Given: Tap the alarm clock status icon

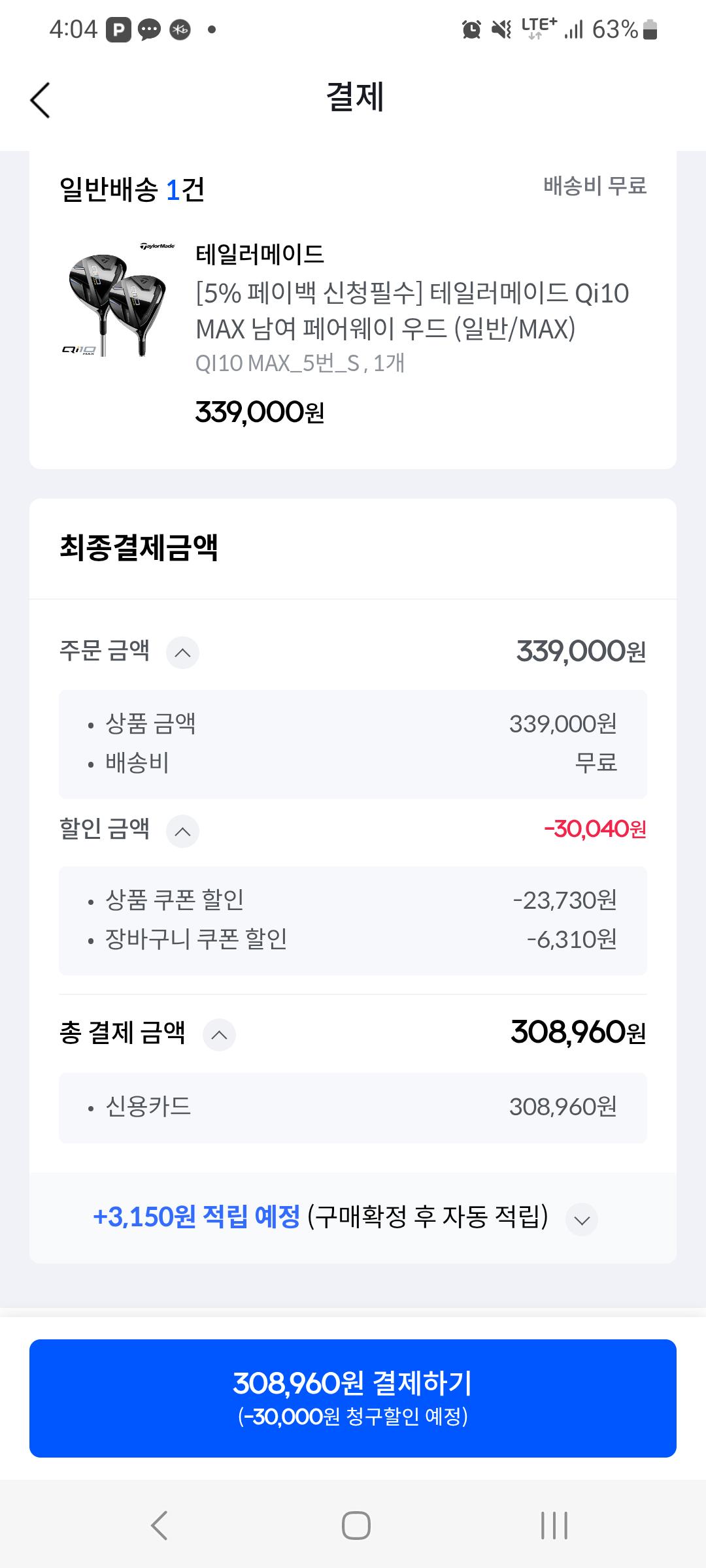Looking at the screenshot, I should coord(471,29).
